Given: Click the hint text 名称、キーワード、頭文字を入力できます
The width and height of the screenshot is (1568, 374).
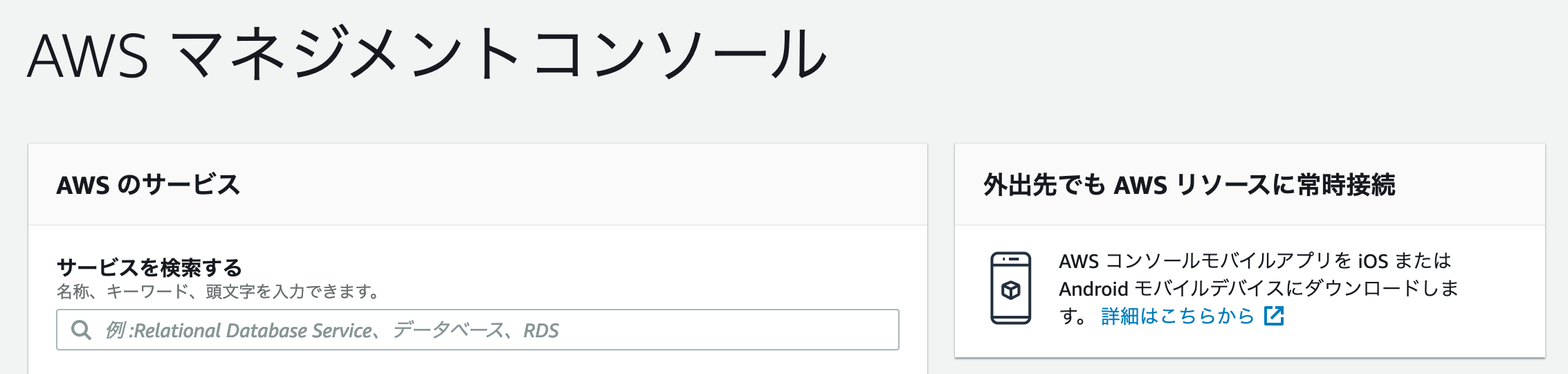Looking at the screenshot, I should (219, 292).
